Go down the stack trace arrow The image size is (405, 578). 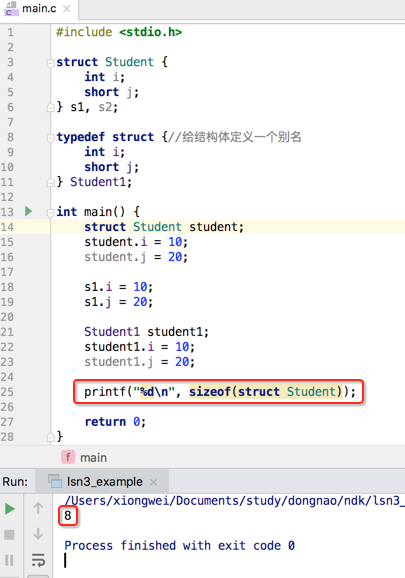pos(38,534)
